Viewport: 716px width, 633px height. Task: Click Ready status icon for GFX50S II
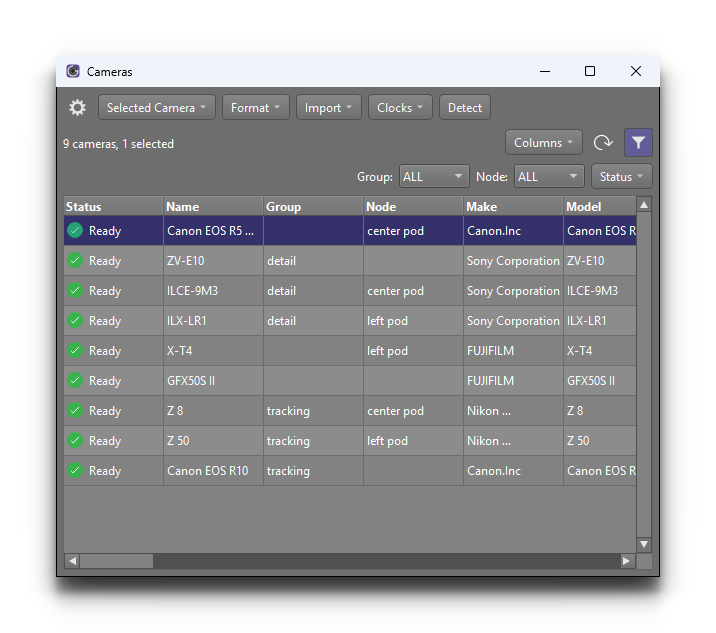pyautogui.click(x=75, y=380)
